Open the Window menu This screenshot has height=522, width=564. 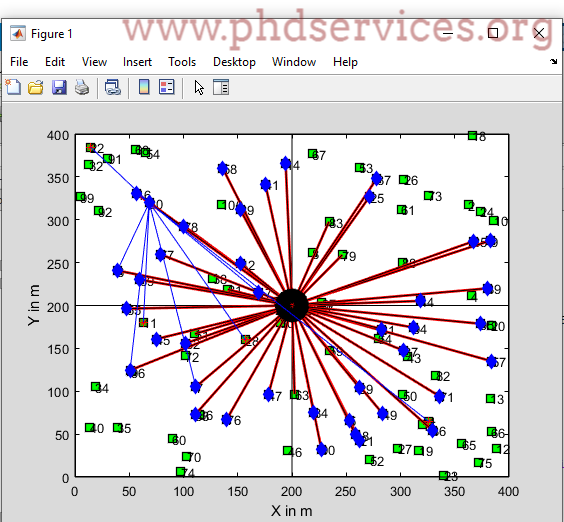pos(294,62)
